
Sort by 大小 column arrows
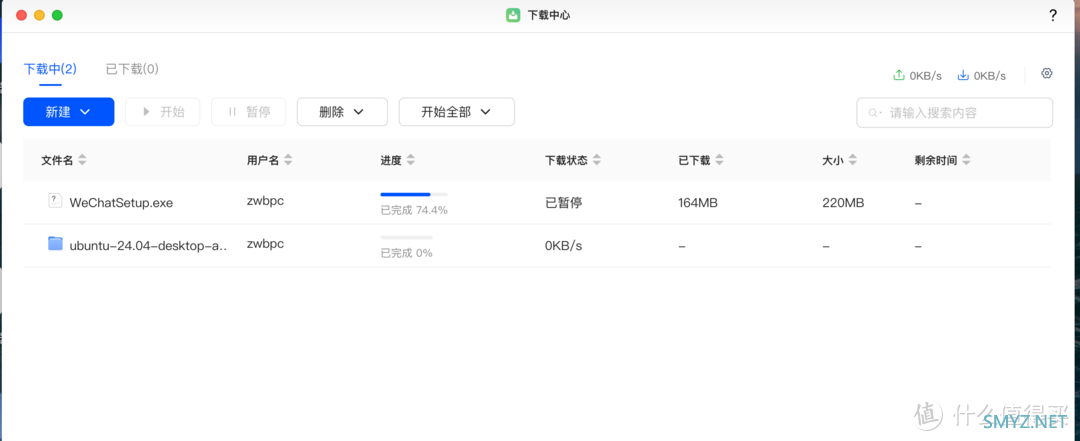pyautogui.click(x=852, y=160)
